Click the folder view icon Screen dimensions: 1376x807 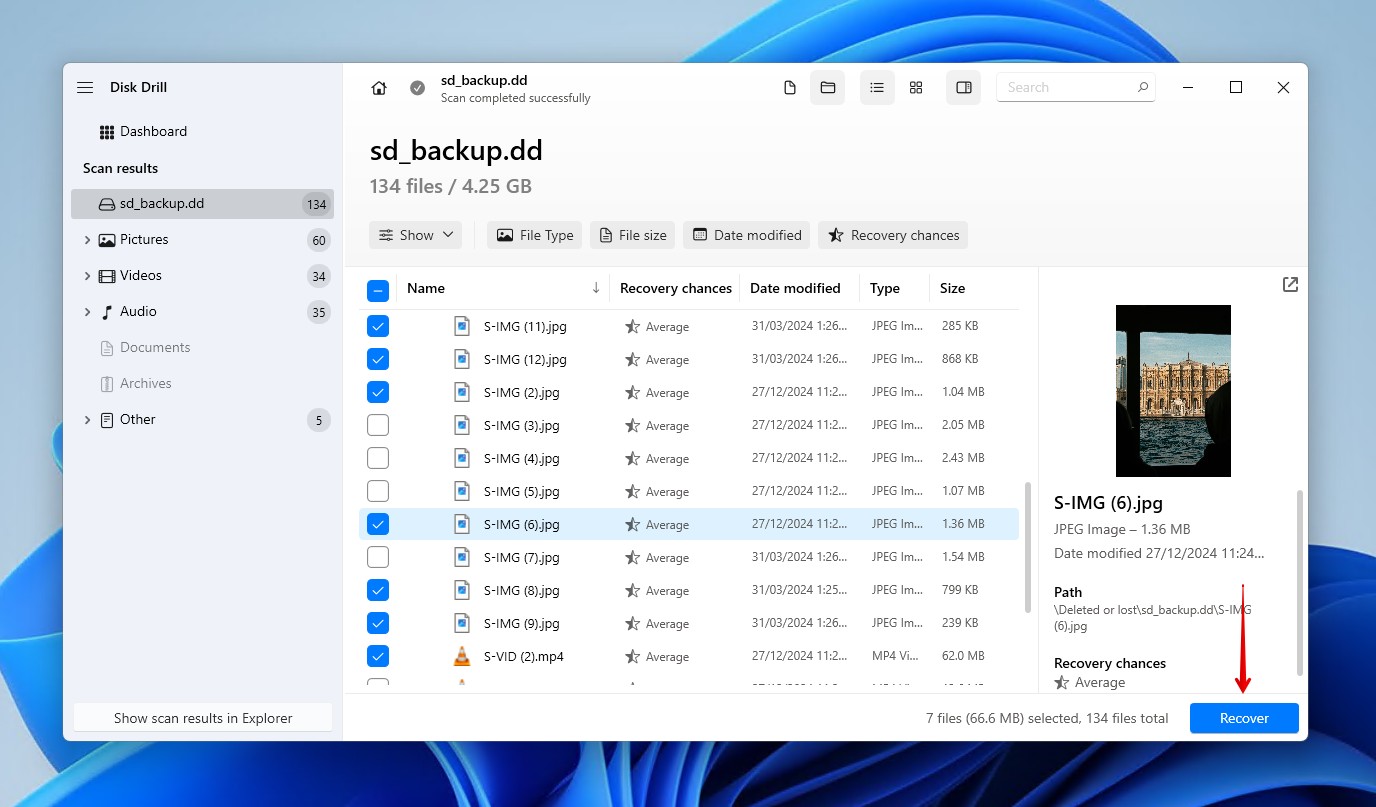[x=827, y=87]
